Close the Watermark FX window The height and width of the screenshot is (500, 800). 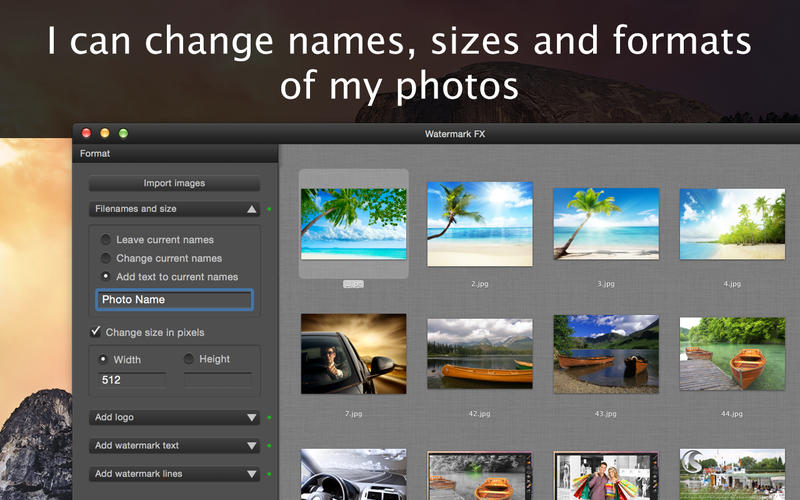coord(86,133)
